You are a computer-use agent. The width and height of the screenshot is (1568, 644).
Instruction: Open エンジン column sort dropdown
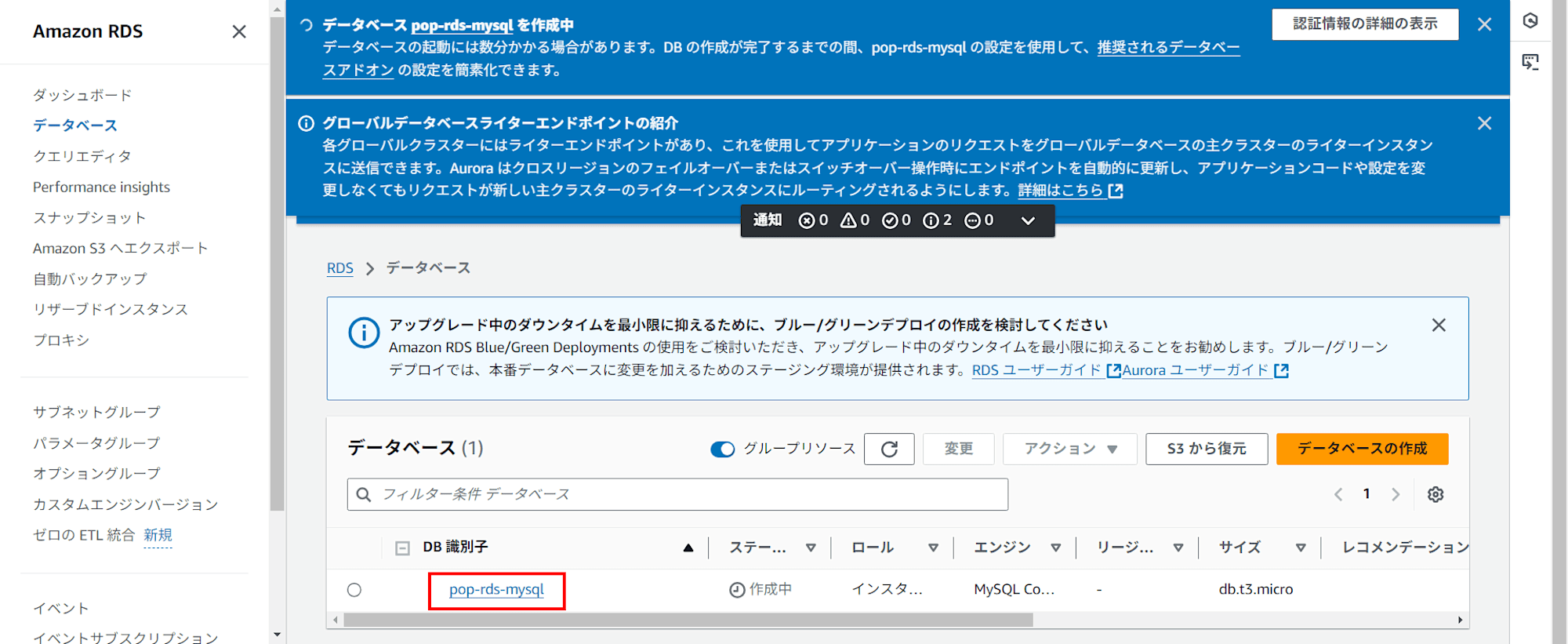[1056, 548]
